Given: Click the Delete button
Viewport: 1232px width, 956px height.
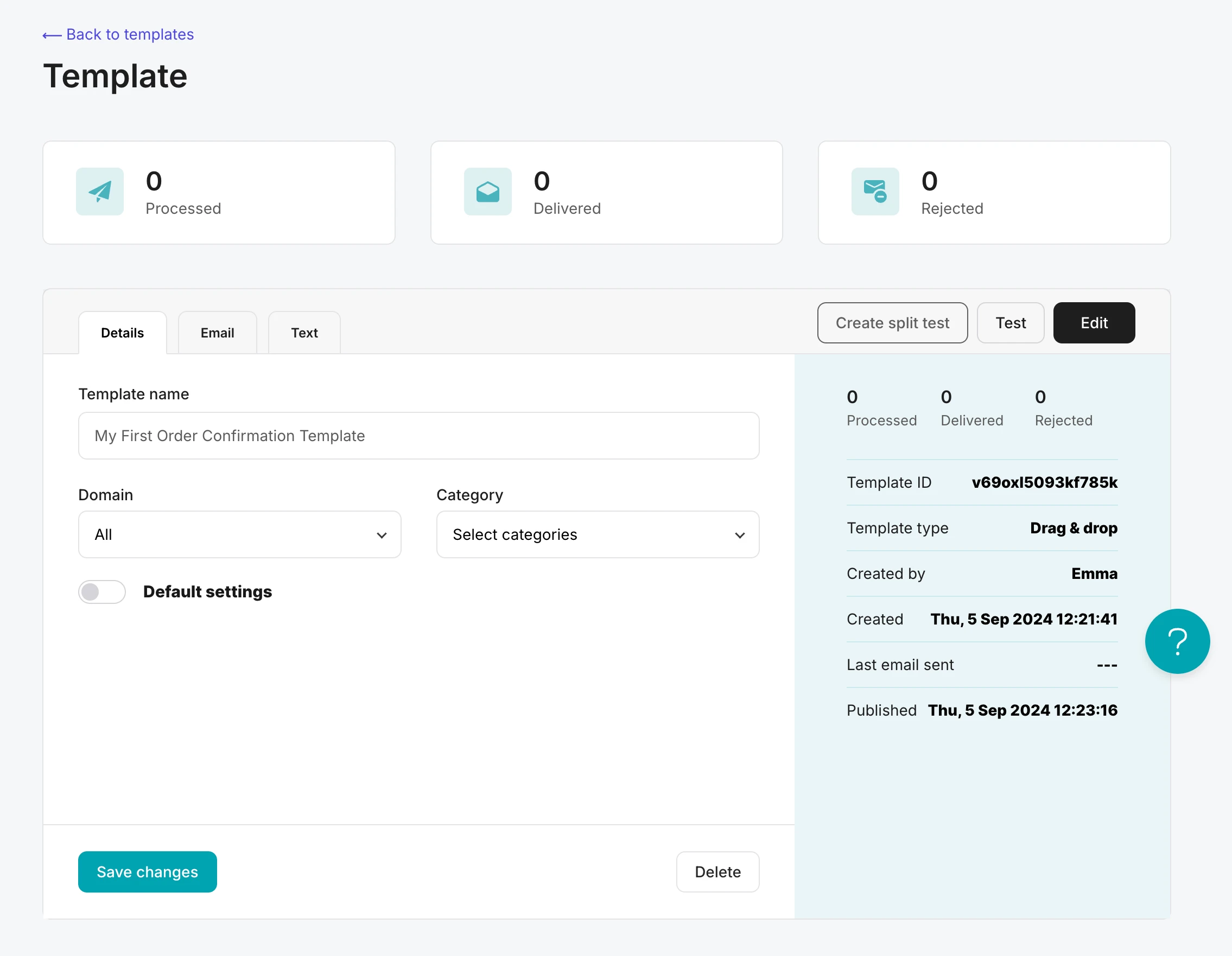Looking at the screenshot, I should (x=717, y=871).
